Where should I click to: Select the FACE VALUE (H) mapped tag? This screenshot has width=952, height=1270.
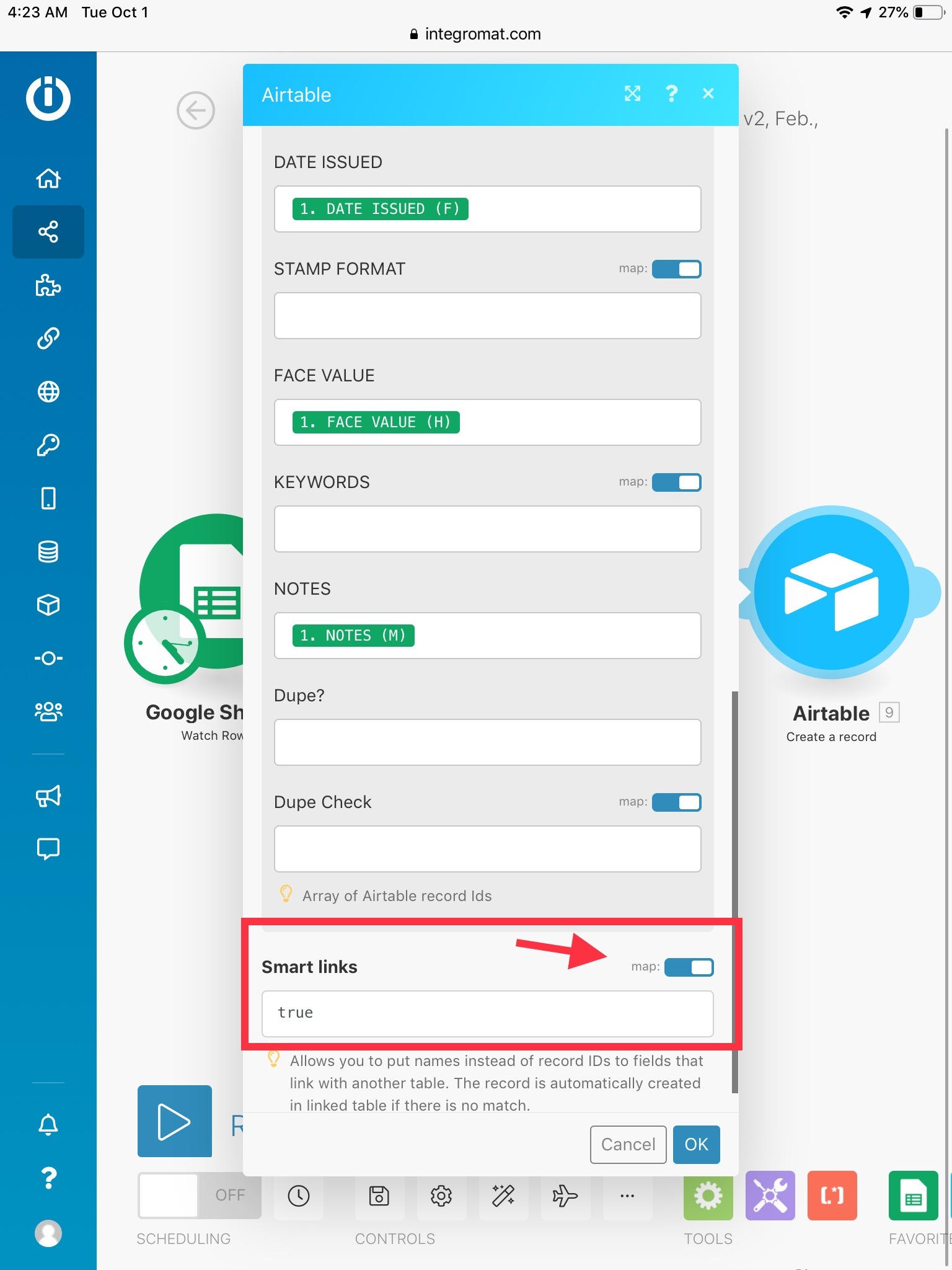click(376, 422)
